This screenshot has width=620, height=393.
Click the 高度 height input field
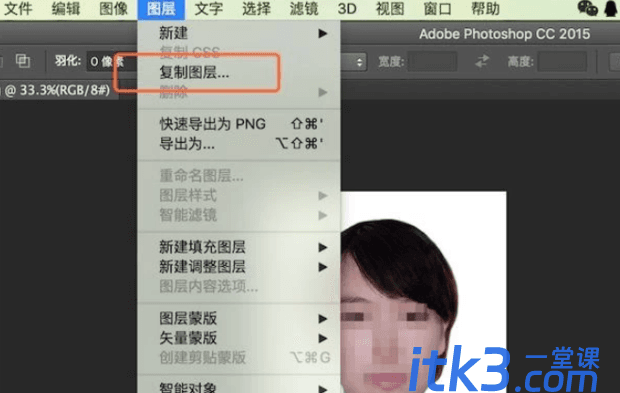pyautogui.click(x=562, y=62)
